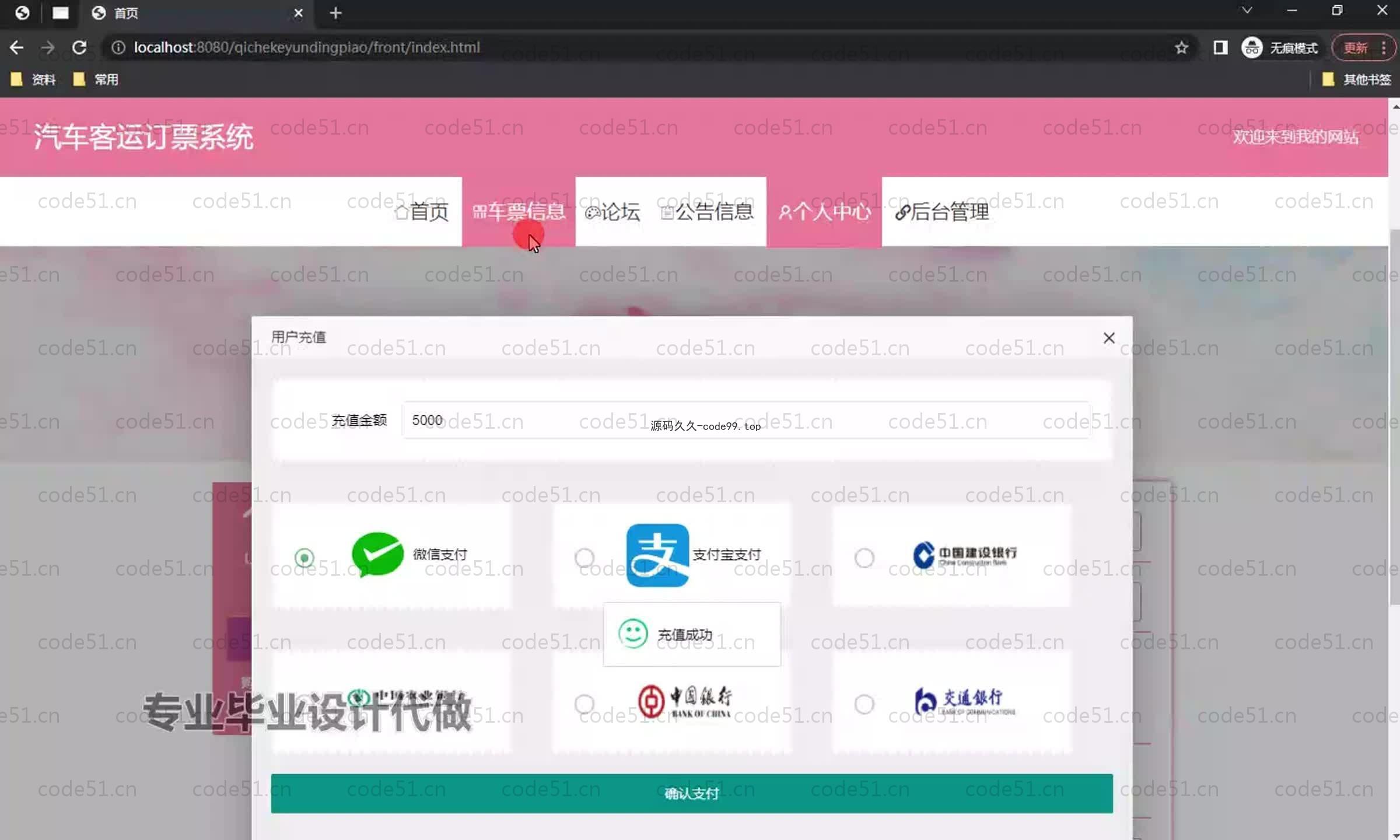
Task: Click the browser forward arrow
Action: point(48,47)
